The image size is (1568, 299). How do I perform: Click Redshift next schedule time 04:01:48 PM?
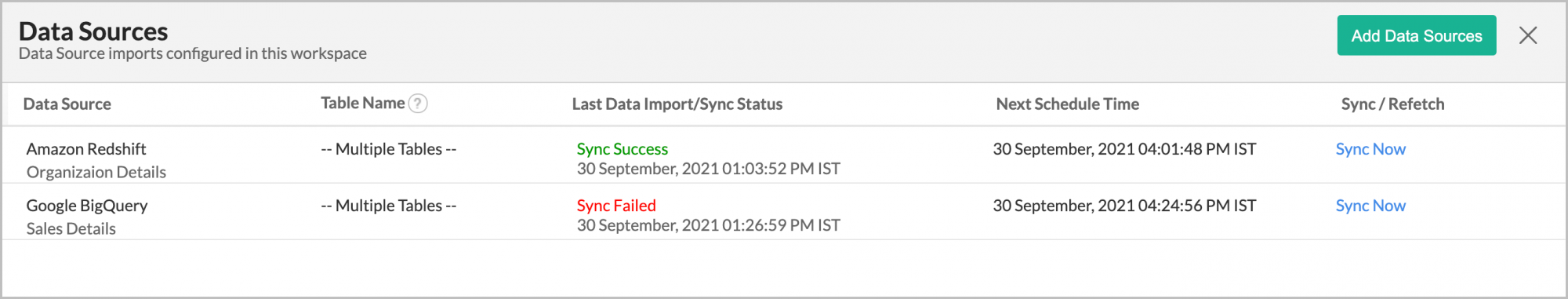tap(1124, 149)
